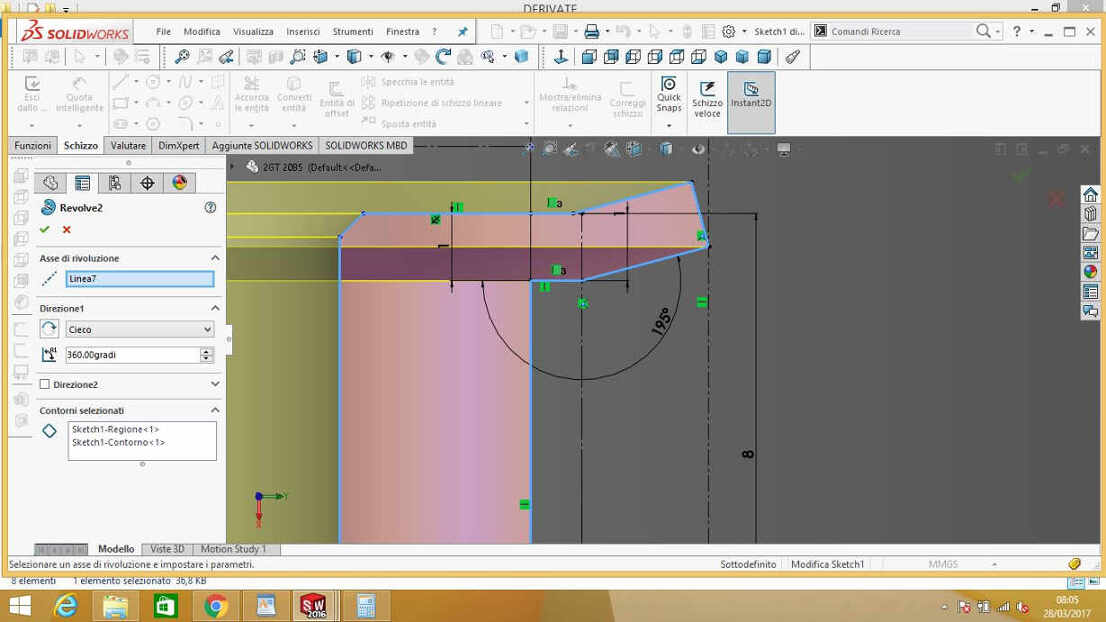Open the Cieco revolve type dropdown
The height and width of the screenshot is (622, 1106).
click(x=140, y=329)
